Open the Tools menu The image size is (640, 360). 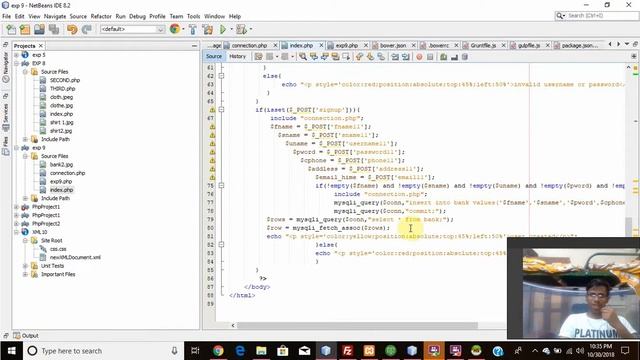(x=193, y=16)
